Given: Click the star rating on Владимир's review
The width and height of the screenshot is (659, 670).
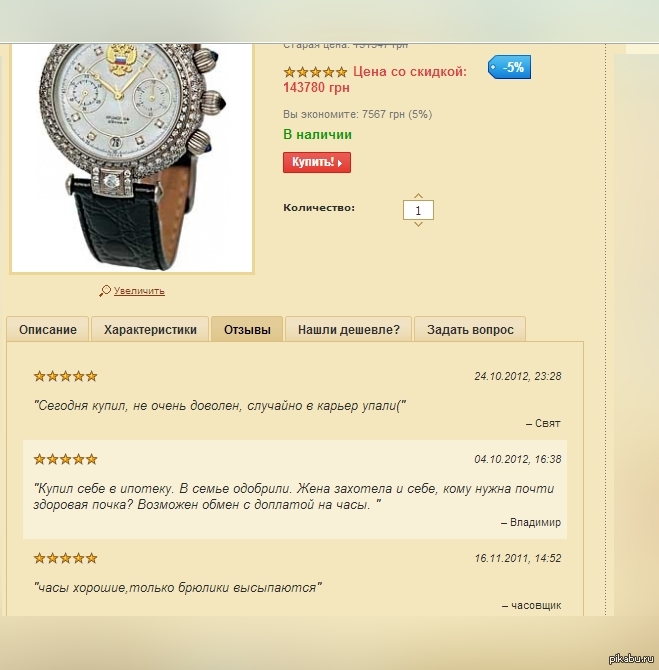Looking at the screenshot, I should pyautogui.click(x=65, y=459).
